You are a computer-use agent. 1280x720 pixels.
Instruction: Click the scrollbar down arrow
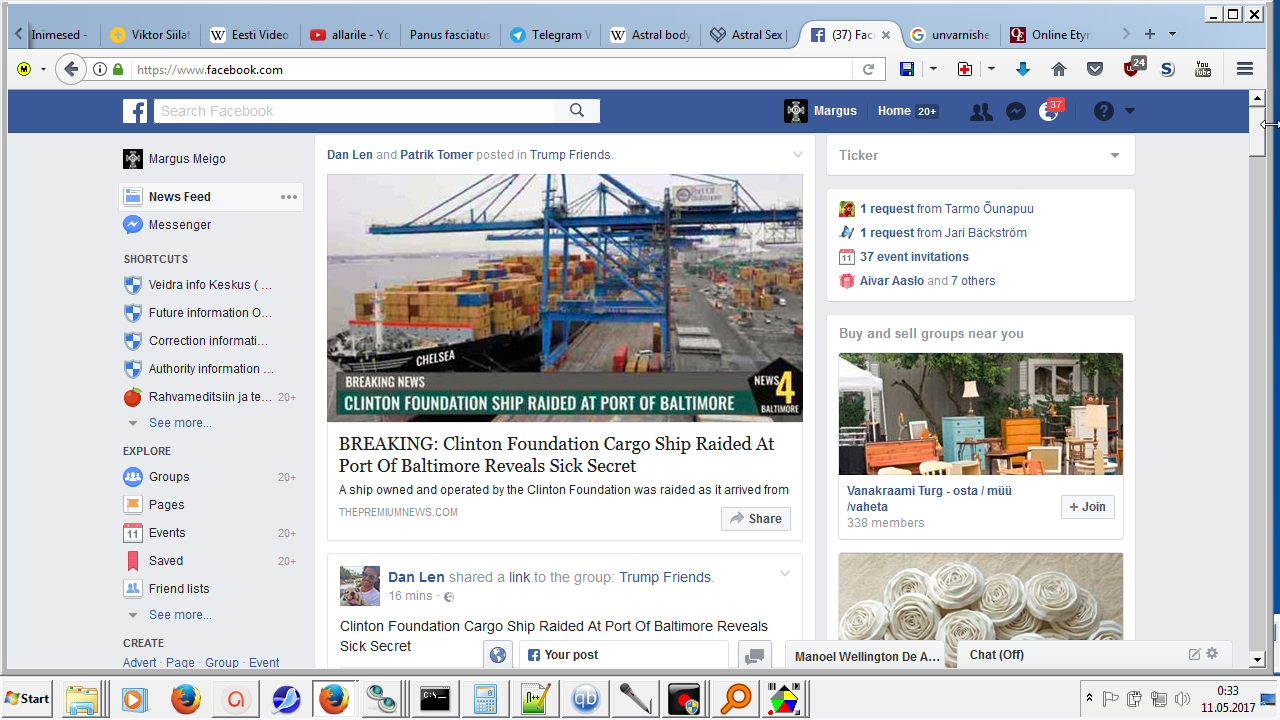[1258, 659]
